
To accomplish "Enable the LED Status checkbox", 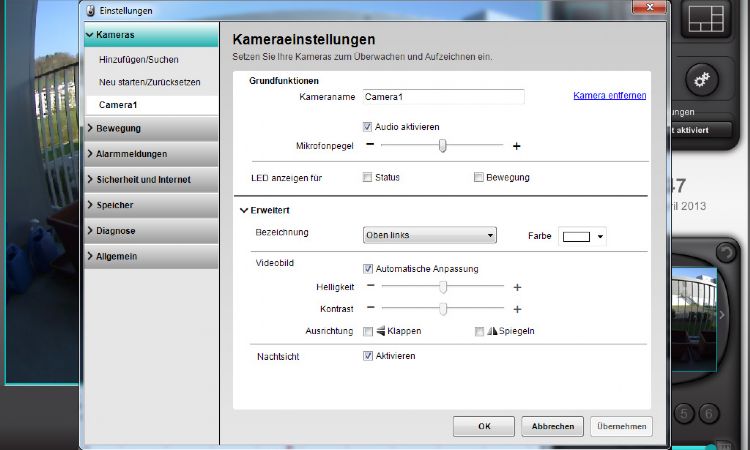I will point(368,178).
